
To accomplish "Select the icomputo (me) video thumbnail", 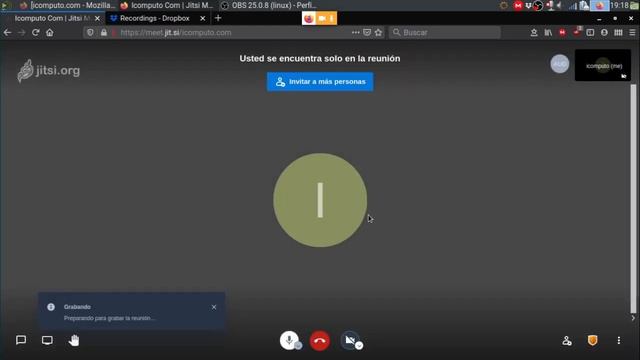I will [x=603, y=65].
